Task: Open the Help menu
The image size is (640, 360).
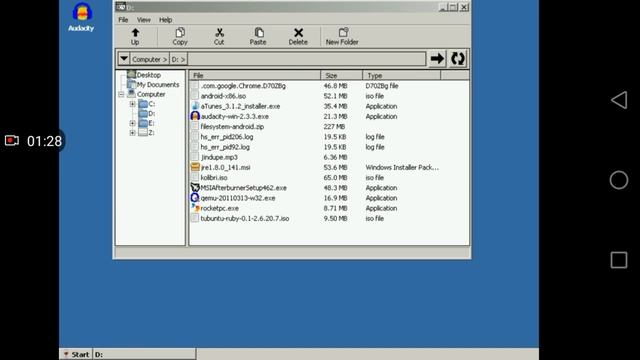Action: tap(165, 20)
